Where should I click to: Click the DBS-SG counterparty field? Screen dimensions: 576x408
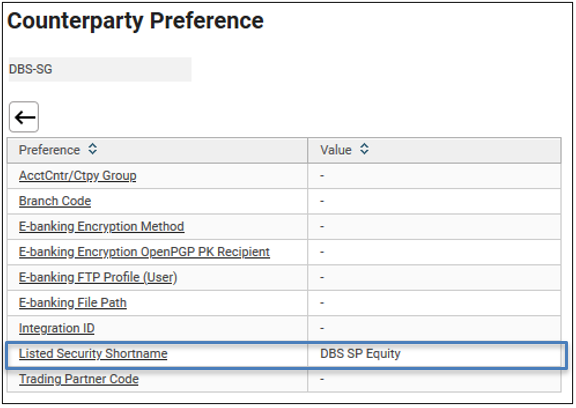point(100,69)
